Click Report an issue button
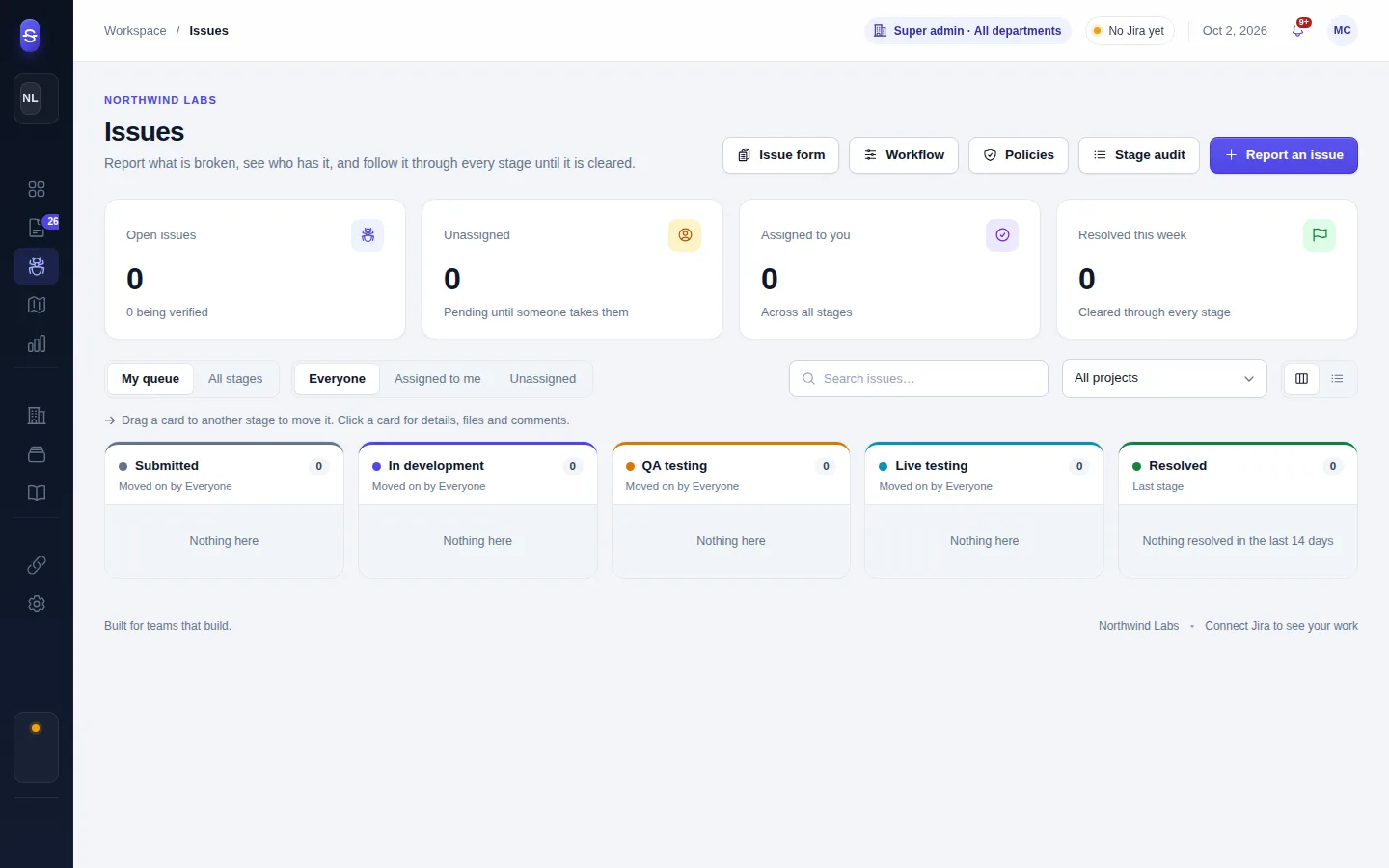This screenshot has height=868, width=1389. [1284, 155]
